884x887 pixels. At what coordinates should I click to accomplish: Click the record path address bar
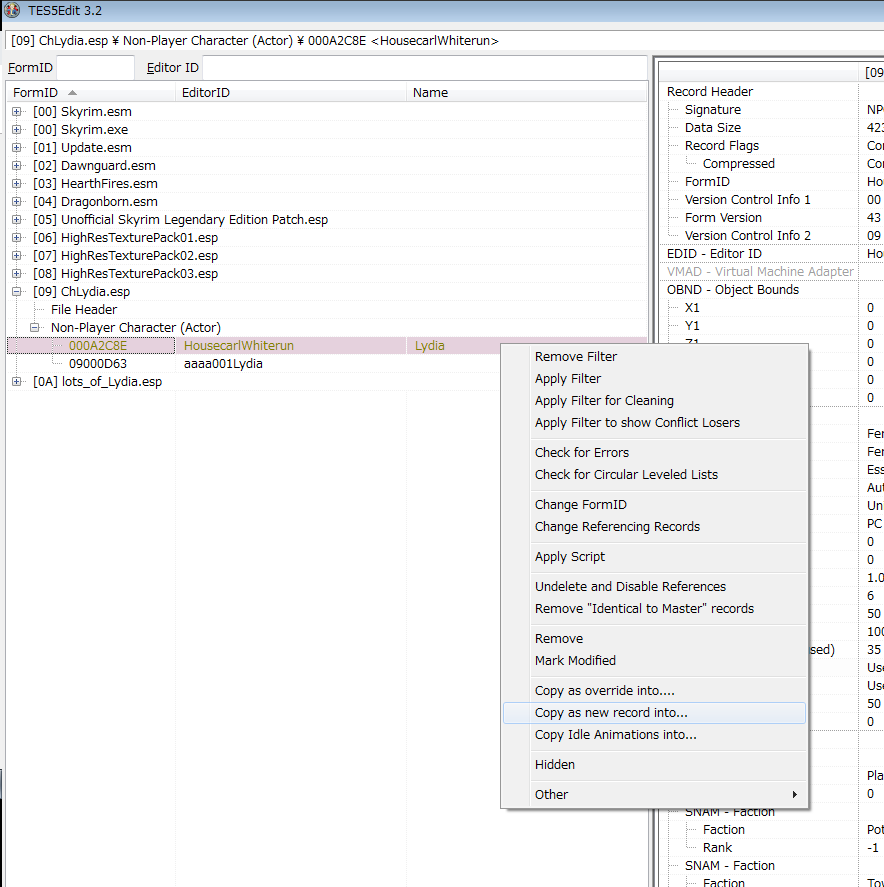[x=444, y=41]
